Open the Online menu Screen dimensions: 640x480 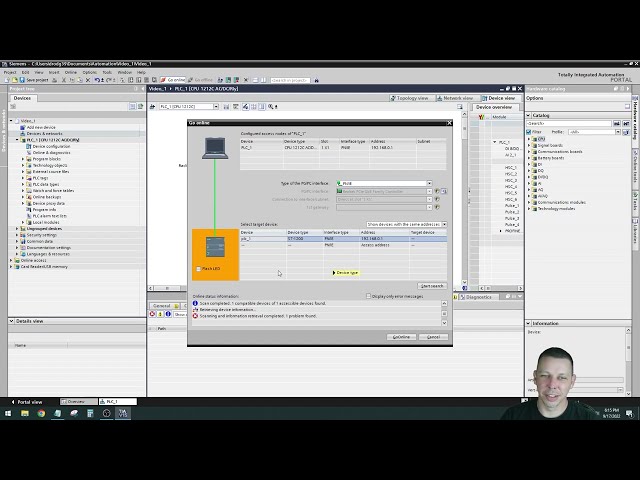click(x=71, y=72)
